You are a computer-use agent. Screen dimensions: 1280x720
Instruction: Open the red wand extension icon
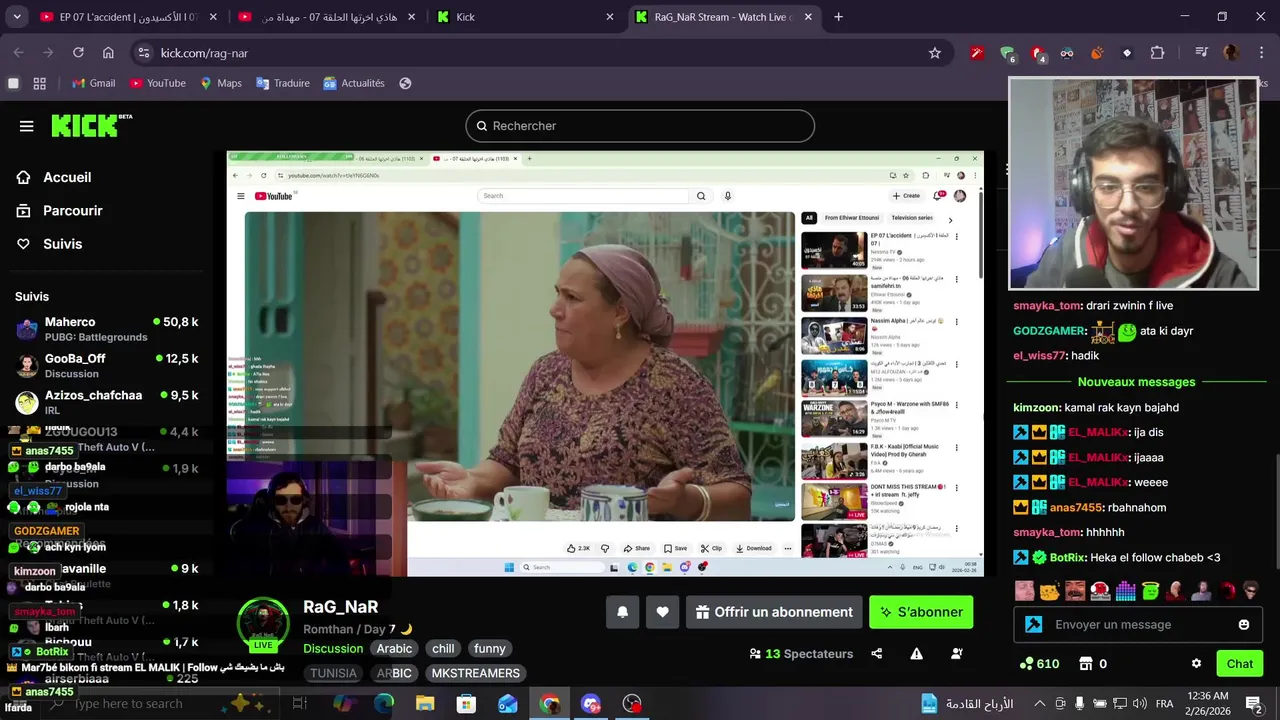click(977, 53)
